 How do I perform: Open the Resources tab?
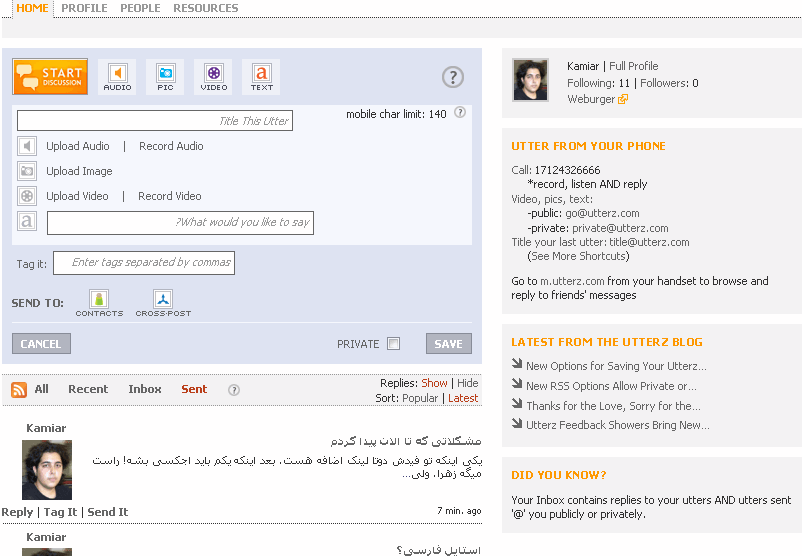[206, 8]
